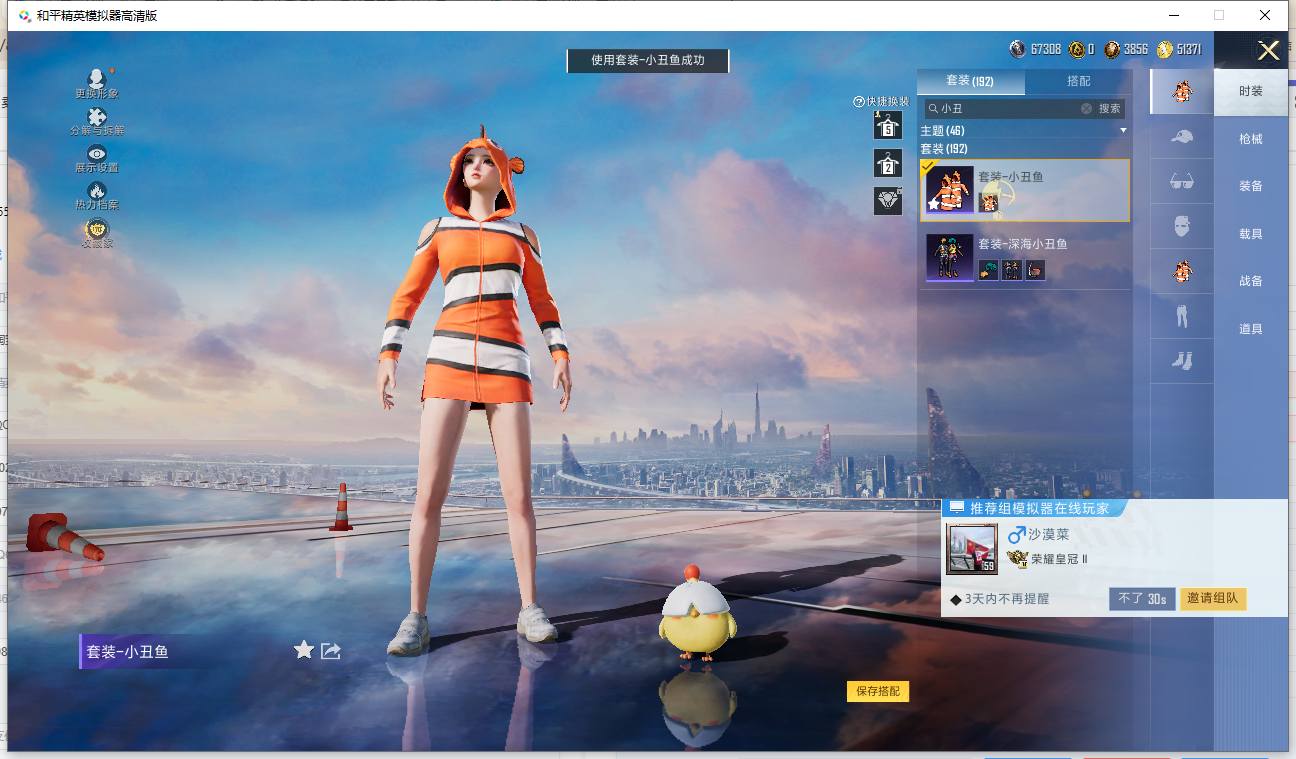Viewport: 1296px width, 759px height.
Task: Select the pants category icon
Action: [1182, 317]
